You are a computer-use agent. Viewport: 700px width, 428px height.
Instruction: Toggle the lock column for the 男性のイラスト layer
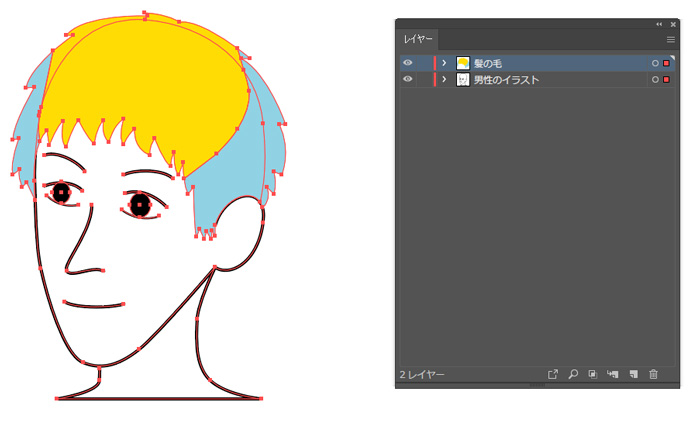click(424, 79)
